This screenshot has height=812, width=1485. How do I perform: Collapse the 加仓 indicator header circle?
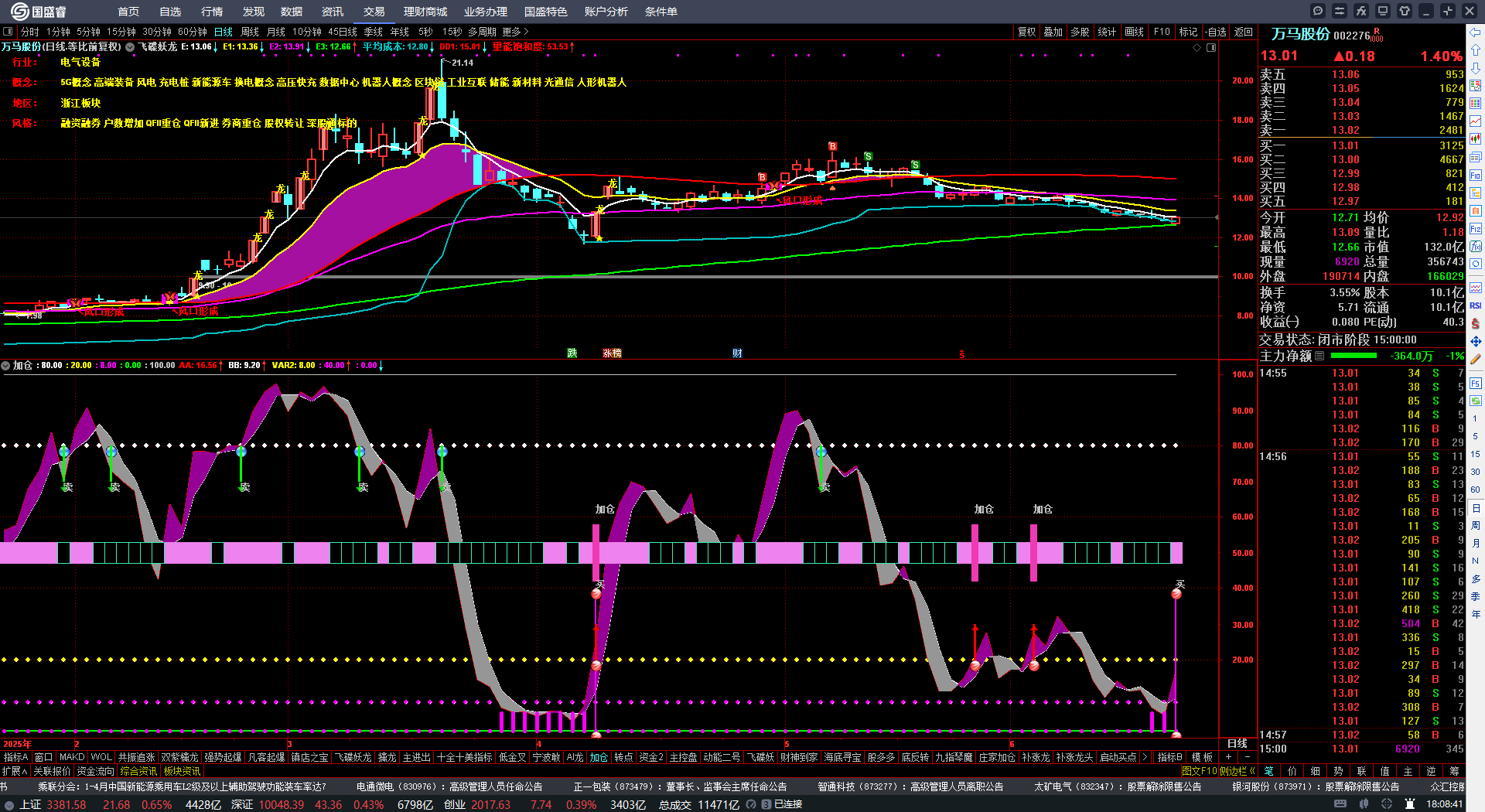[x=5, y=365]
